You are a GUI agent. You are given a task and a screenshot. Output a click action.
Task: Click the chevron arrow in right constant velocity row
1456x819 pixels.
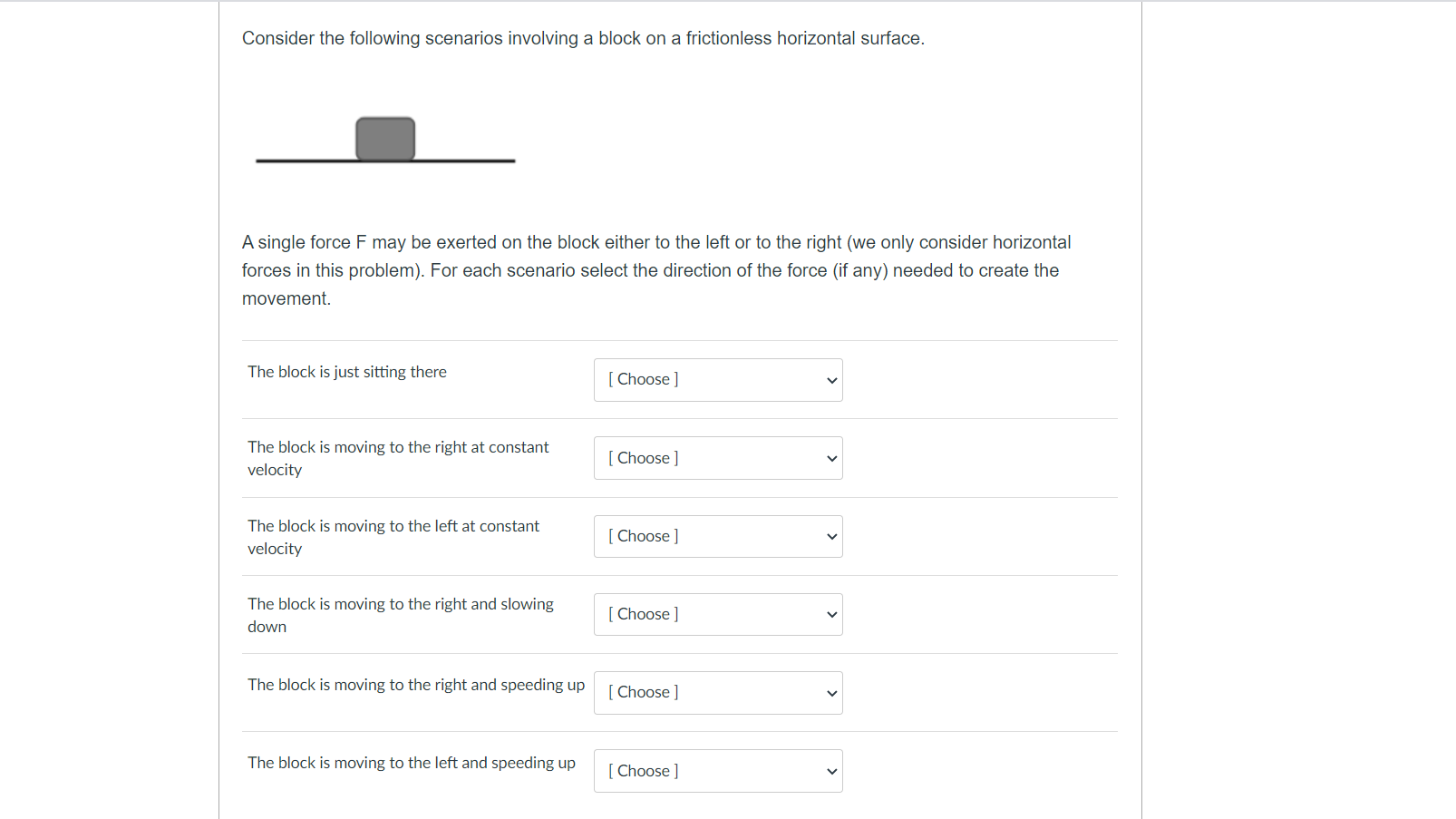831,459
